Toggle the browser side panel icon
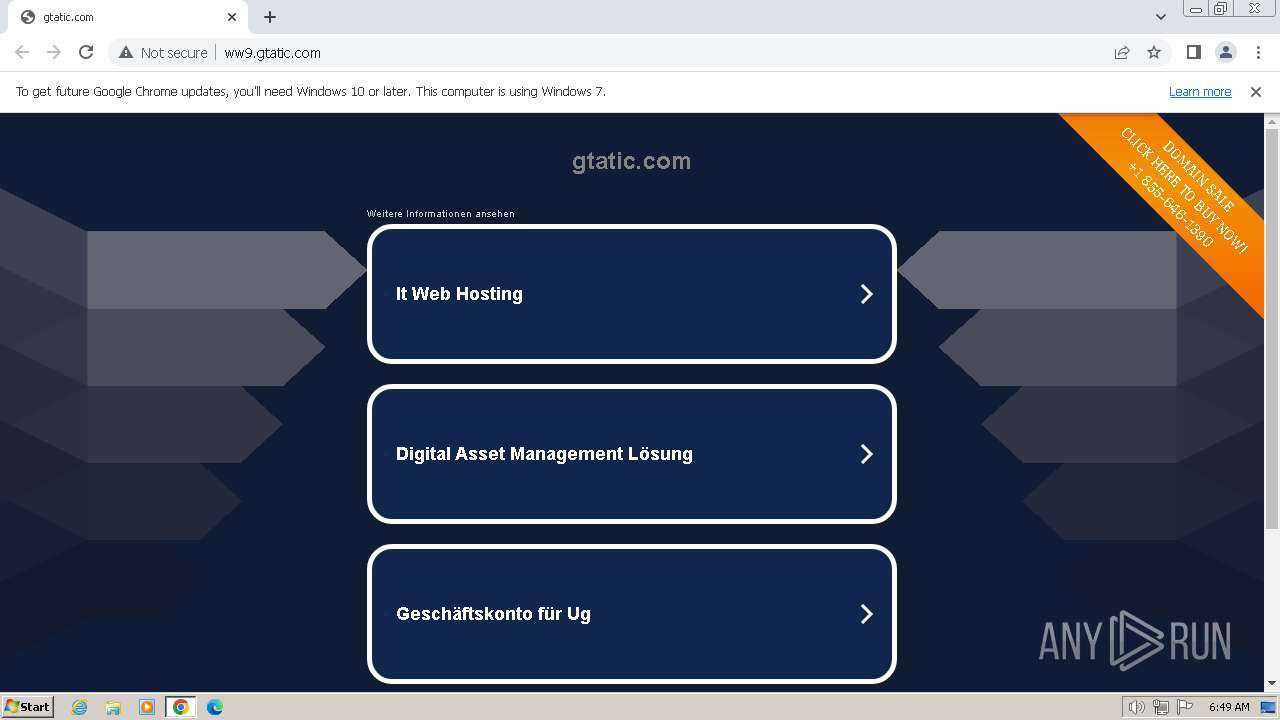 (x=1193, y=52)
